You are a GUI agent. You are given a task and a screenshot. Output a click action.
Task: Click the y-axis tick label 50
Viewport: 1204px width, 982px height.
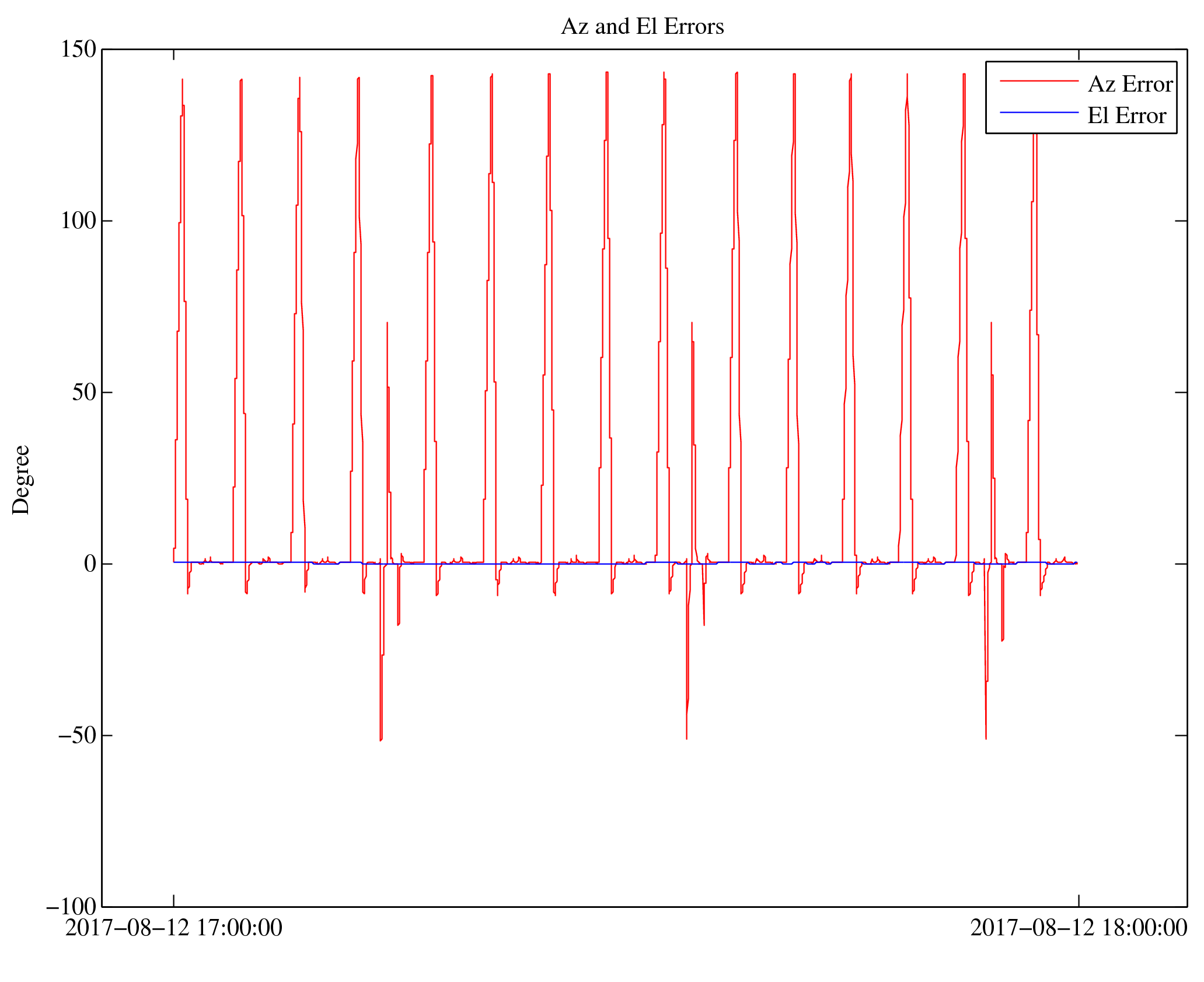coord(84,393)
